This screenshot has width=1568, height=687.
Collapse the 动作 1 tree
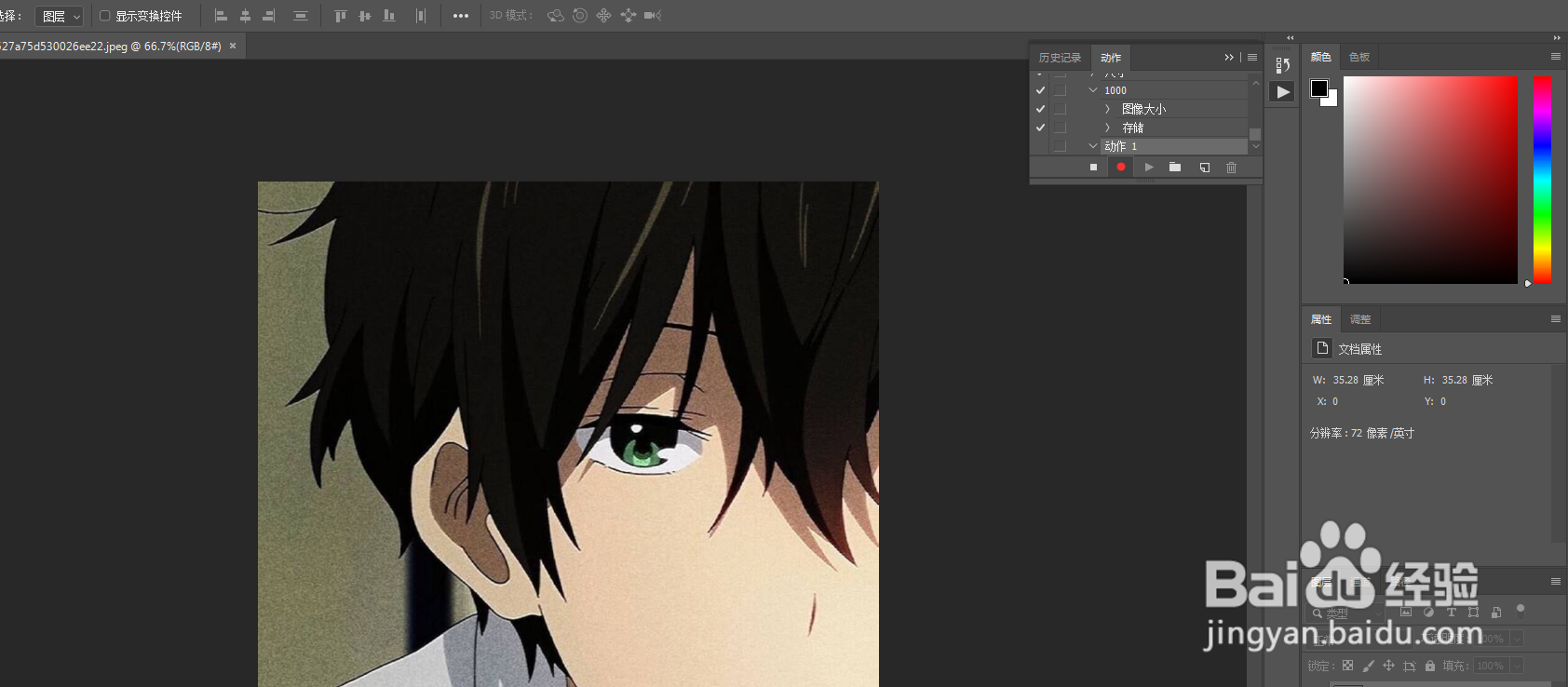coord(1093,146)
